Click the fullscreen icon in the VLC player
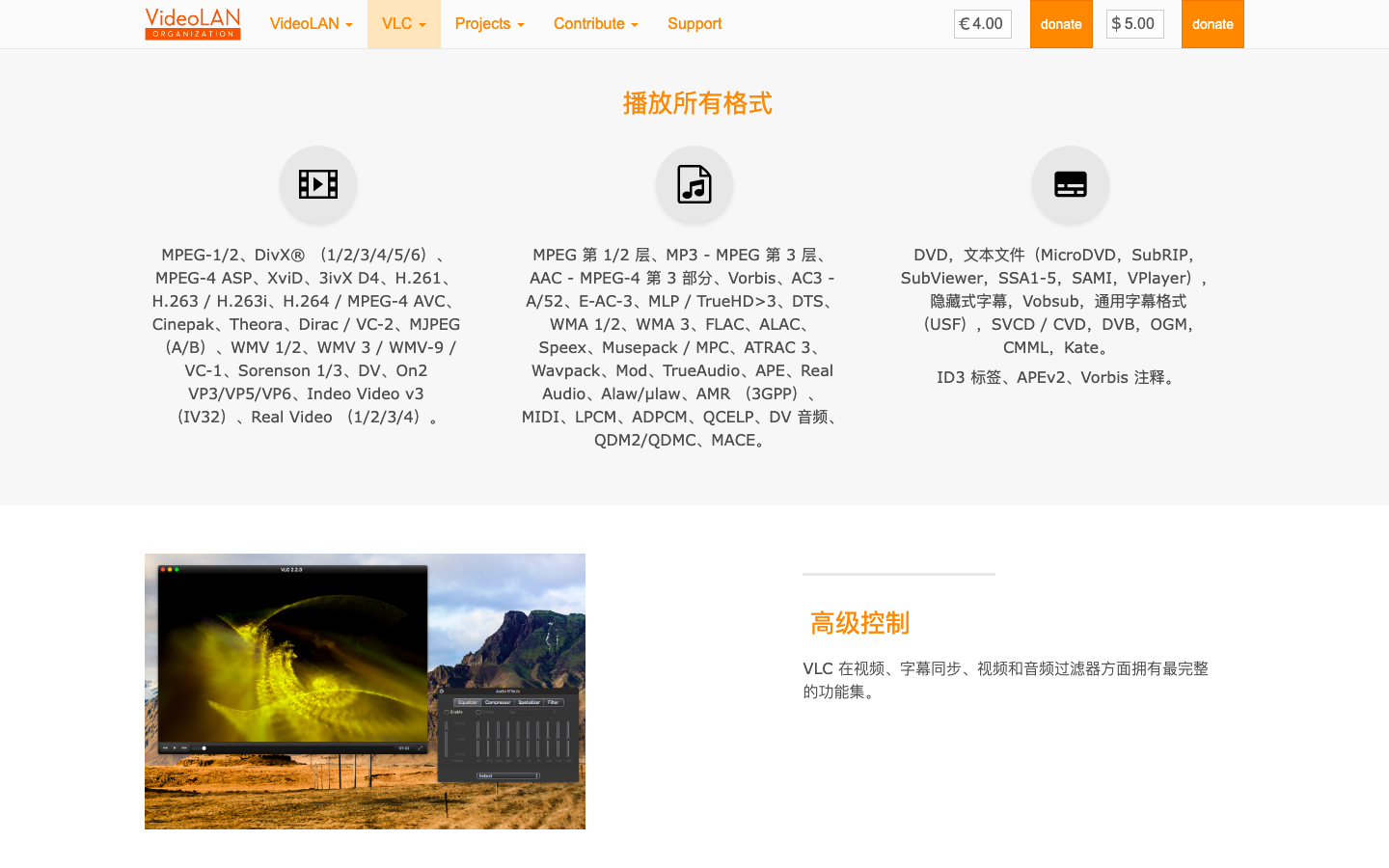Viewport: 1389px width, 868px height. click(x=422, y=747)
